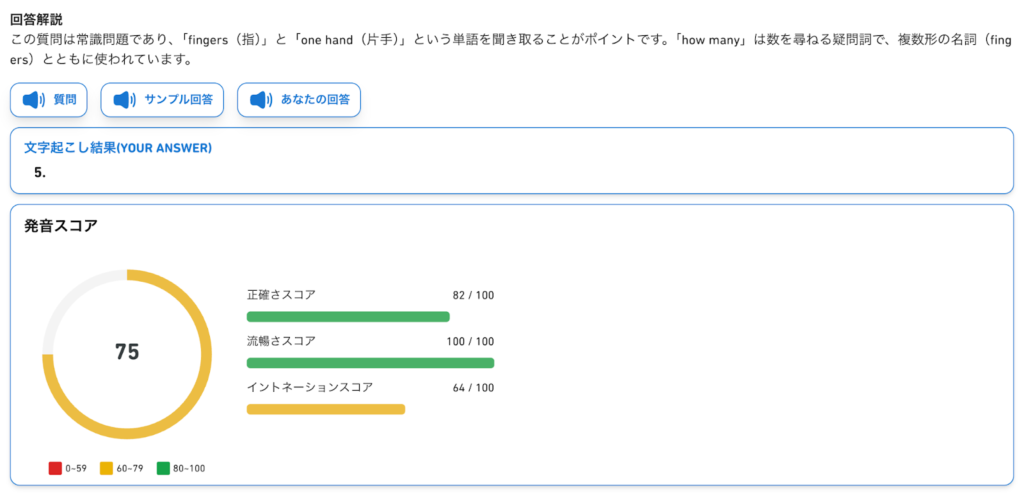1024x495 pixels.
Task: Click the speaker icon on 質問 button
Action: [34, 100]
